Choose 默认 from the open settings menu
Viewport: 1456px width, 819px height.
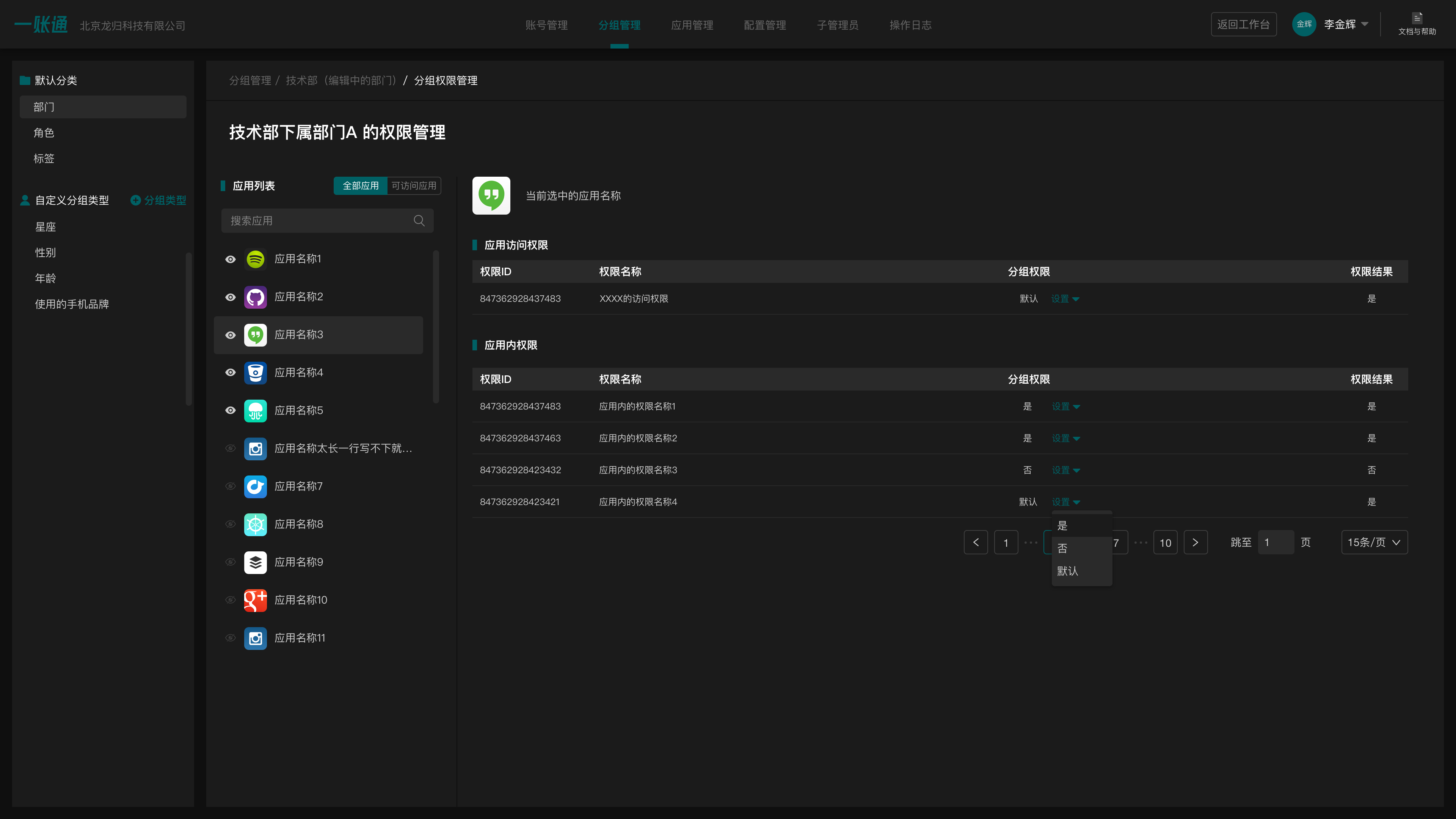point(1067,571)
